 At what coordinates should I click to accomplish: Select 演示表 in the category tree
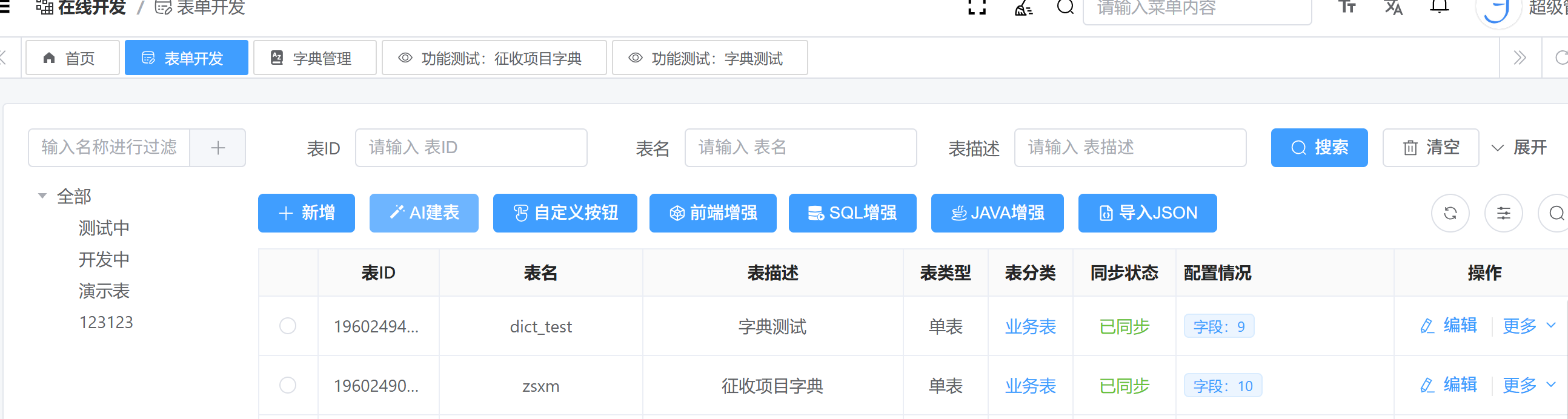coord(104,291)
